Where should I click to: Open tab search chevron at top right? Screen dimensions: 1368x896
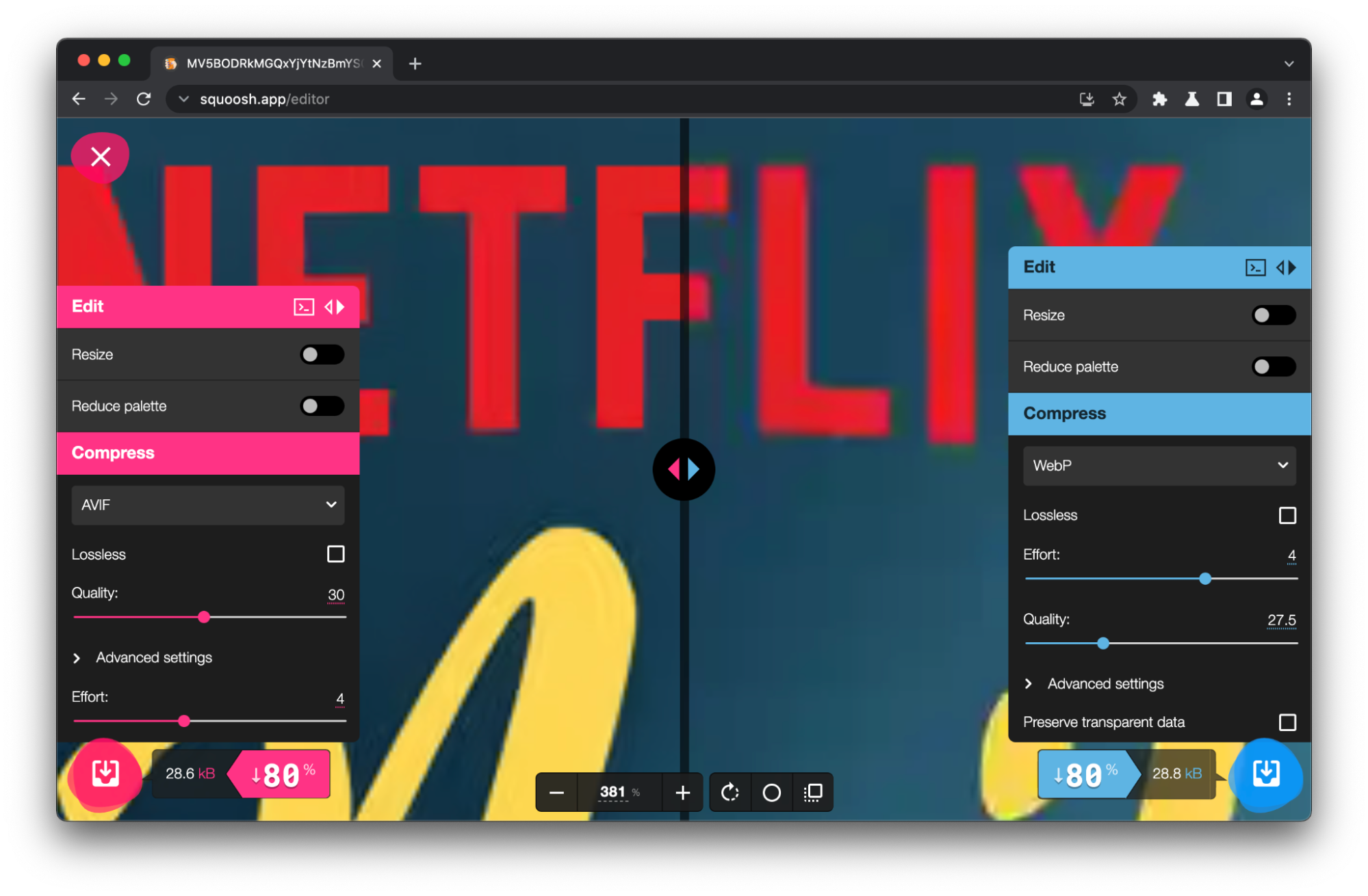click(x=1289, y=64)
